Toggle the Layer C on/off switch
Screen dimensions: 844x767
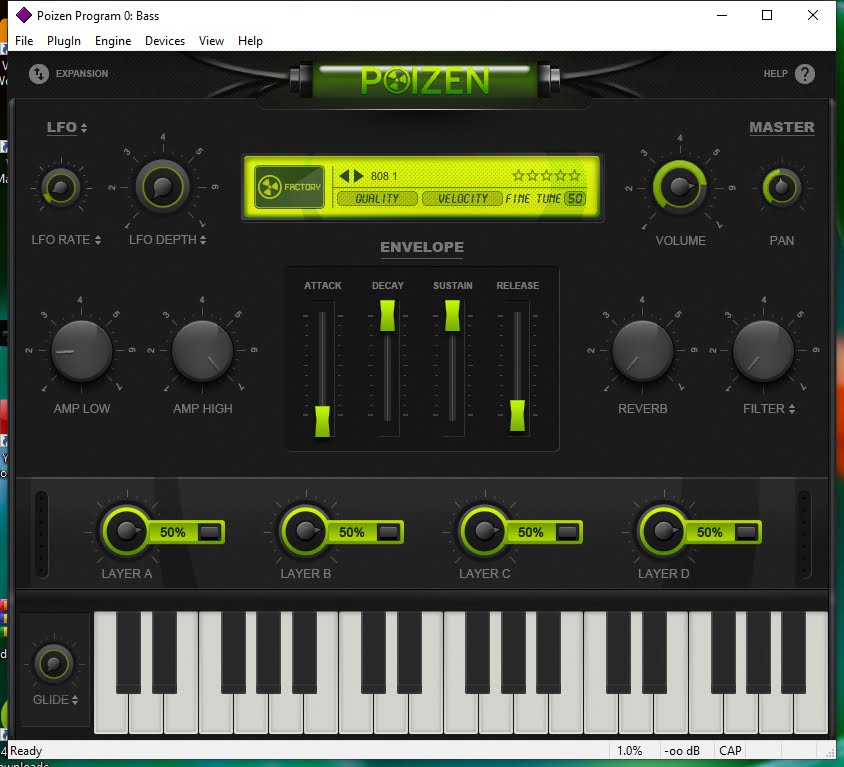(x=567, y=532)
